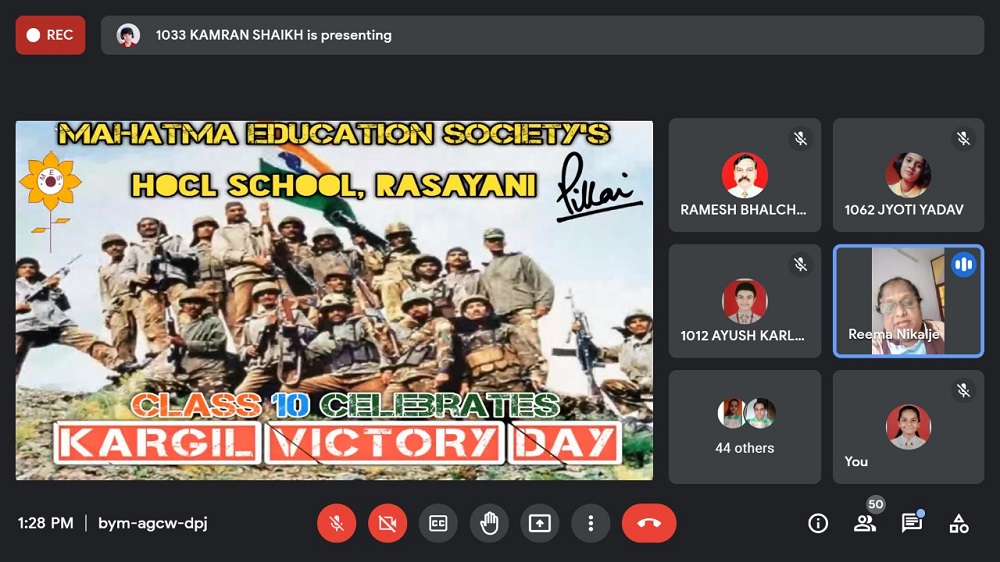Leave the call with the red hang-up button
The width and height of the screenshot is (1000, 562).
(649, 523)
